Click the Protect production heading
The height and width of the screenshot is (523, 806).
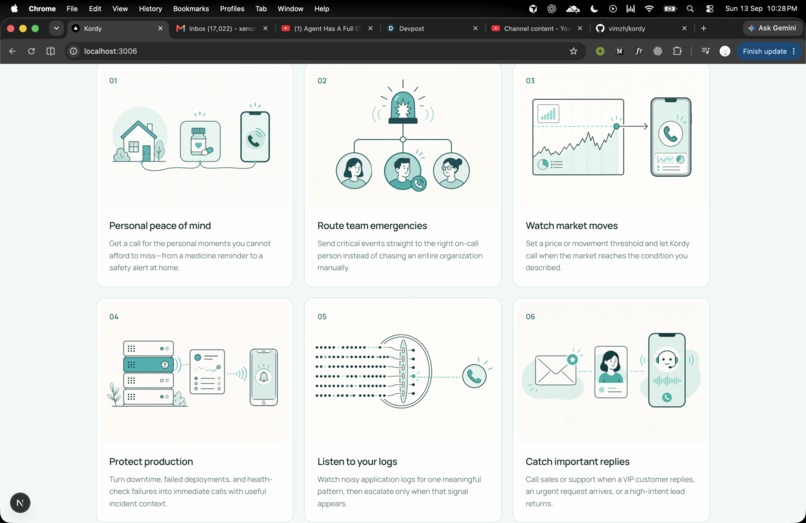tap(151, 462)
